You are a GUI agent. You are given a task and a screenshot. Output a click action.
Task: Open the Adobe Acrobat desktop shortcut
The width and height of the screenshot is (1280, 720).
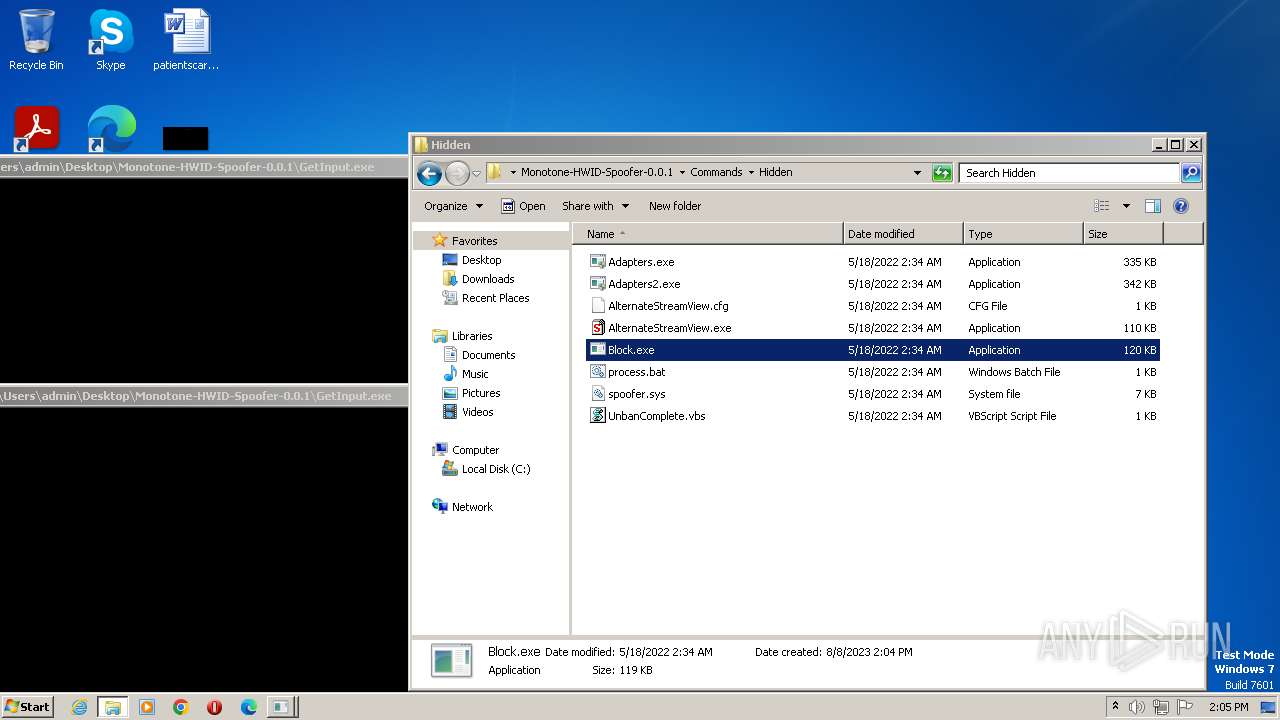tap(37, 128)
